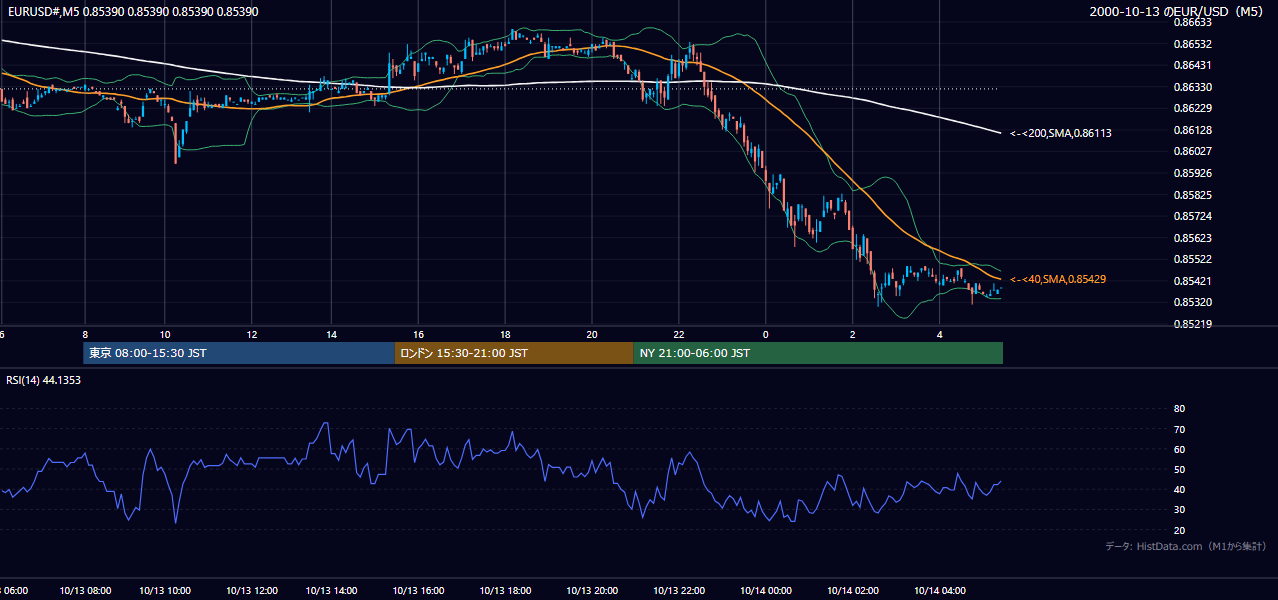Click RSI scale value 20
Screen dimensions: 1278x600
(1179, 530)
